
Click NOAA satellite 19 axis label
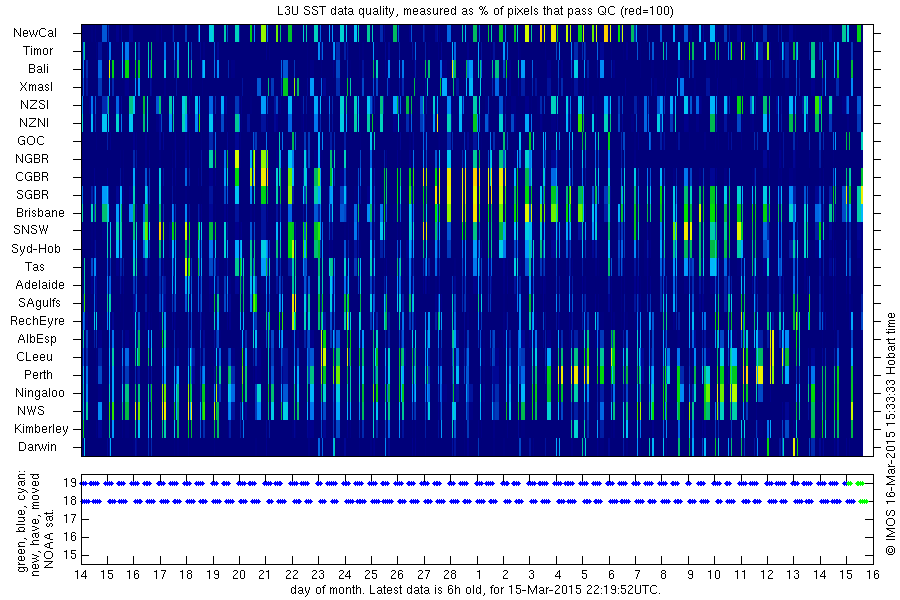point(70,483)
